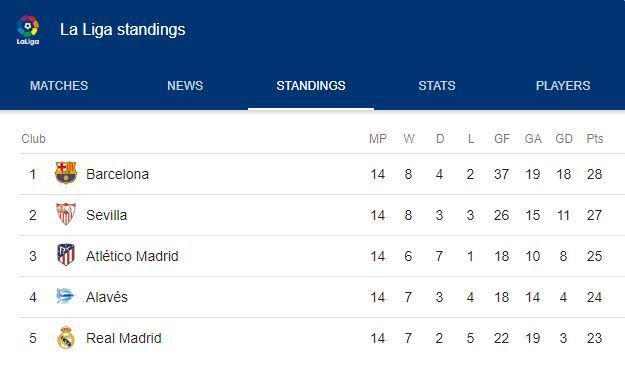Click the MP column header

378,139
